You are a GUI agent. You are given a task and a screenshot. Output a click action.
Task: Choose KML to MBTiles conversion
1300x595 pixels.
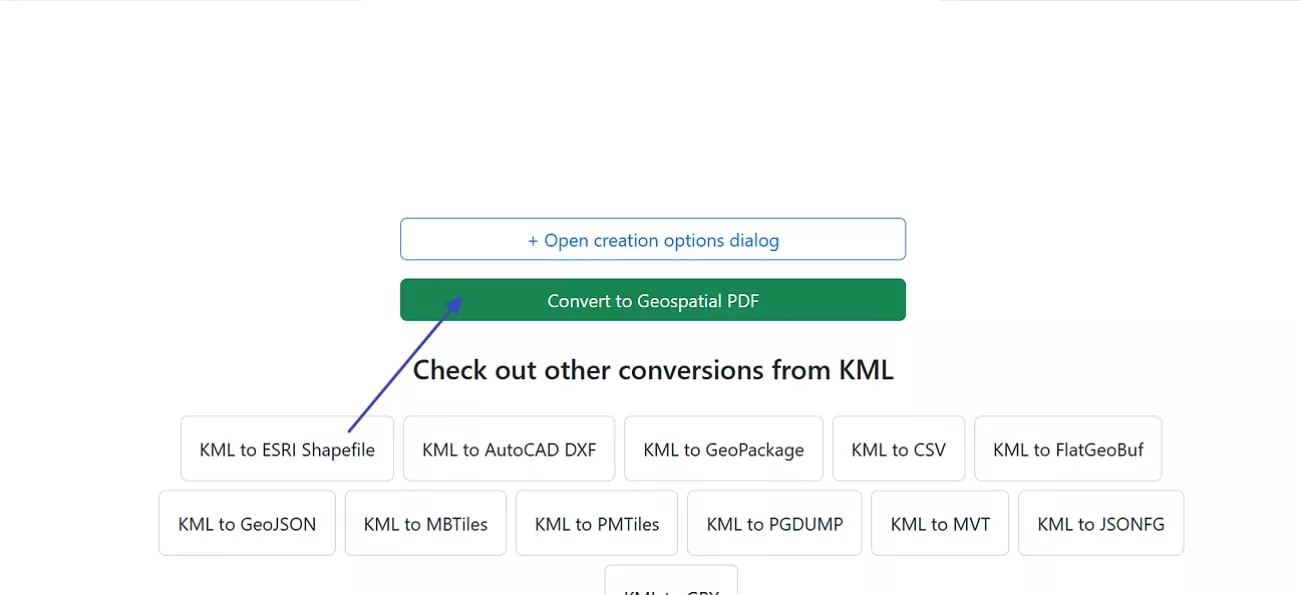tap(425, 522)
